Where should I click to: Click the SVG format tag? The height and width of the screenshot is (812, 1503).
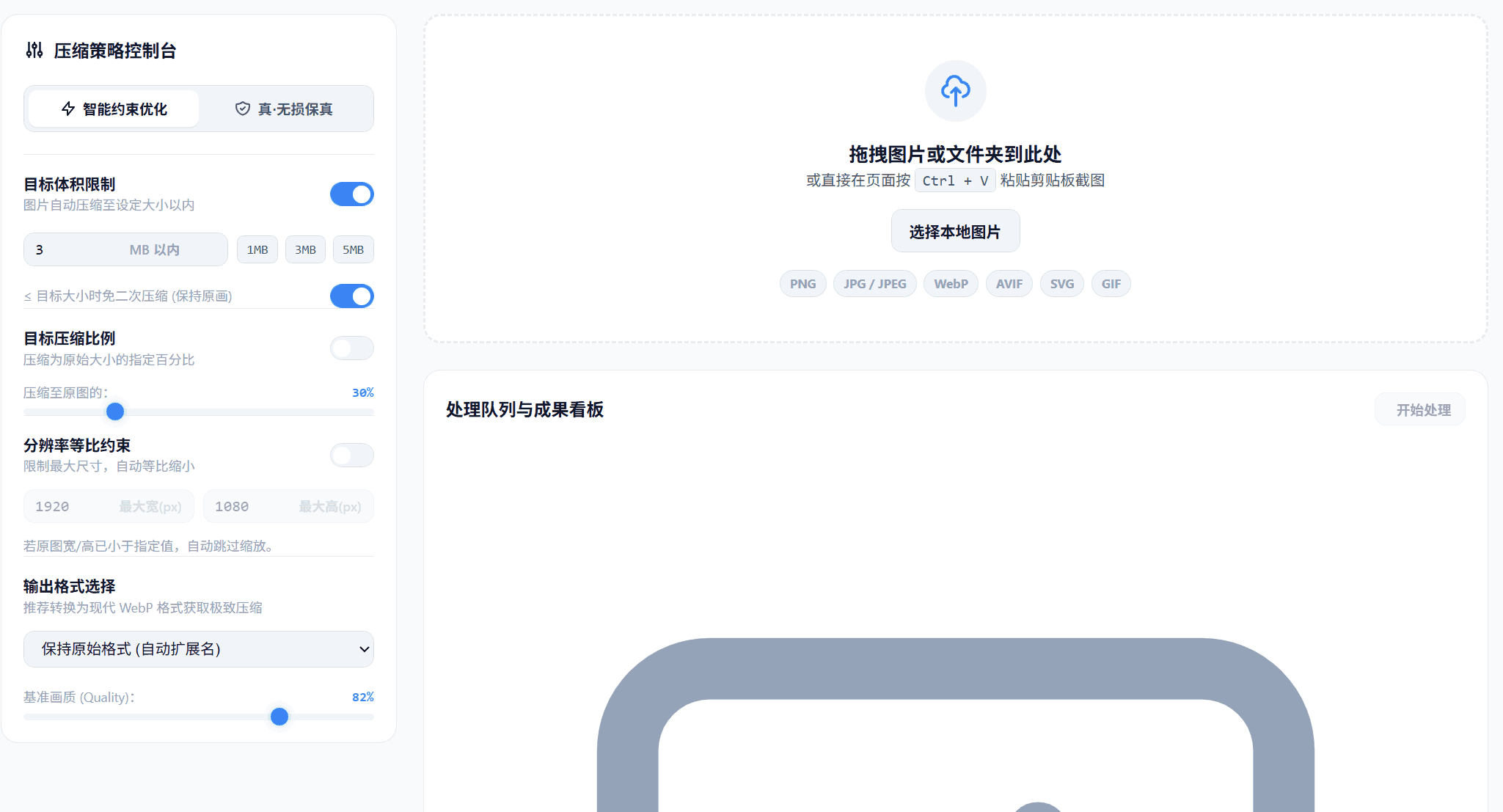point(1061,284)
